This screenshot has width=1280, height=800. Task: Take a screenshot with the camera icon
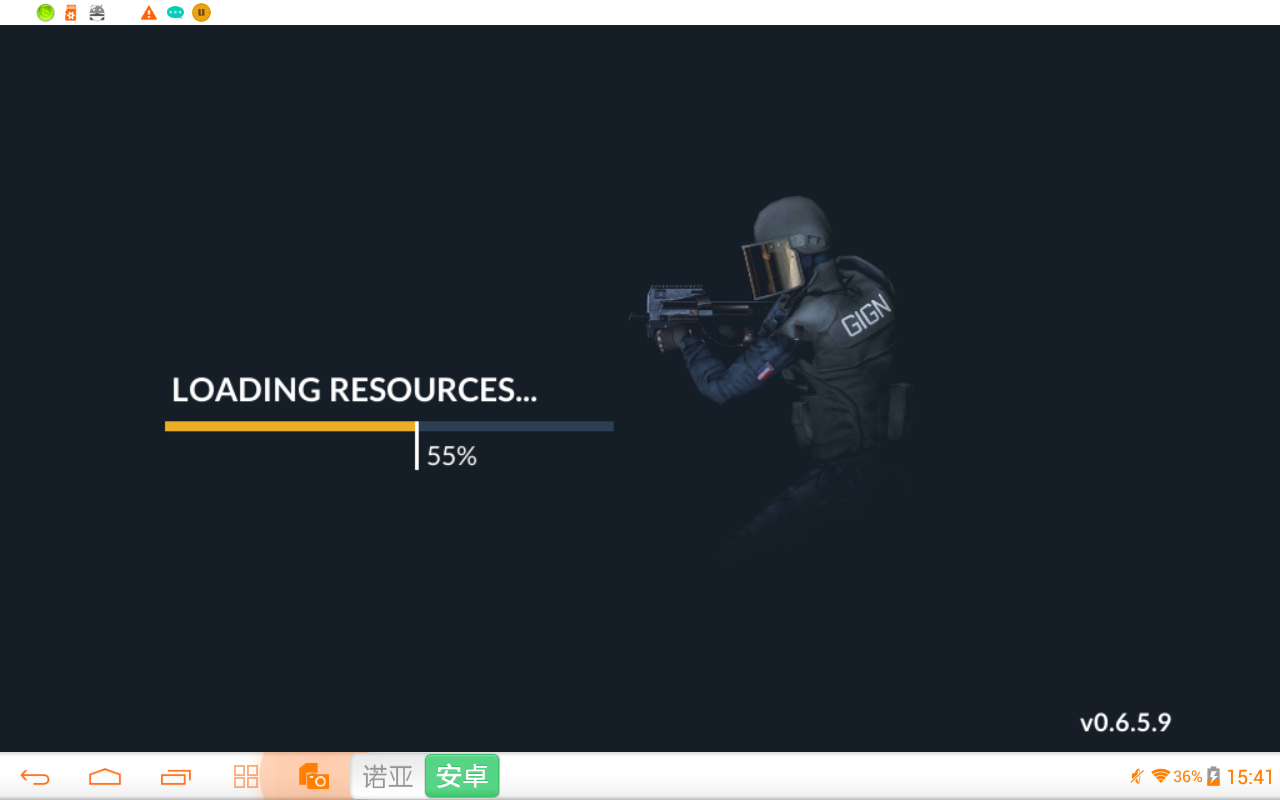point(314,776)
